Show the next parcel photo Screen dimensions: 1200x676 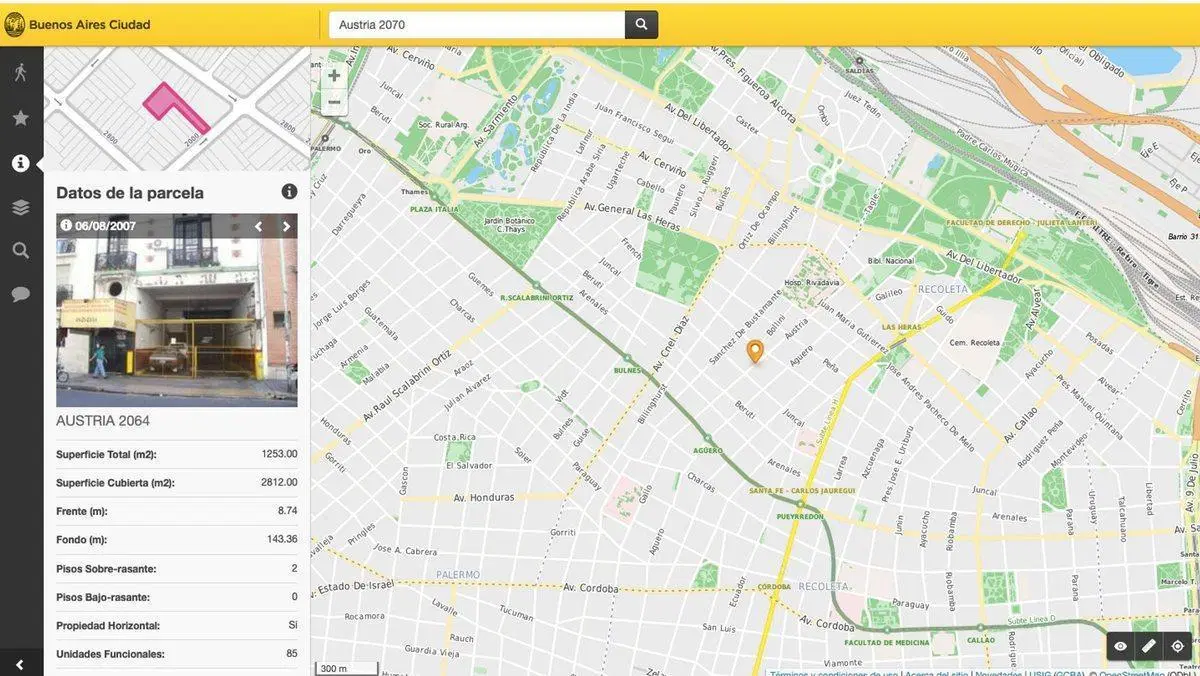286,226
